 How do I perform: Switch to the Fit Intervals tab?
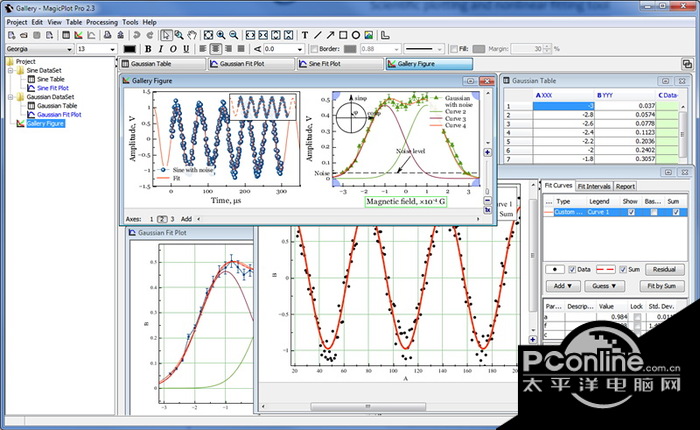(593, 186)
